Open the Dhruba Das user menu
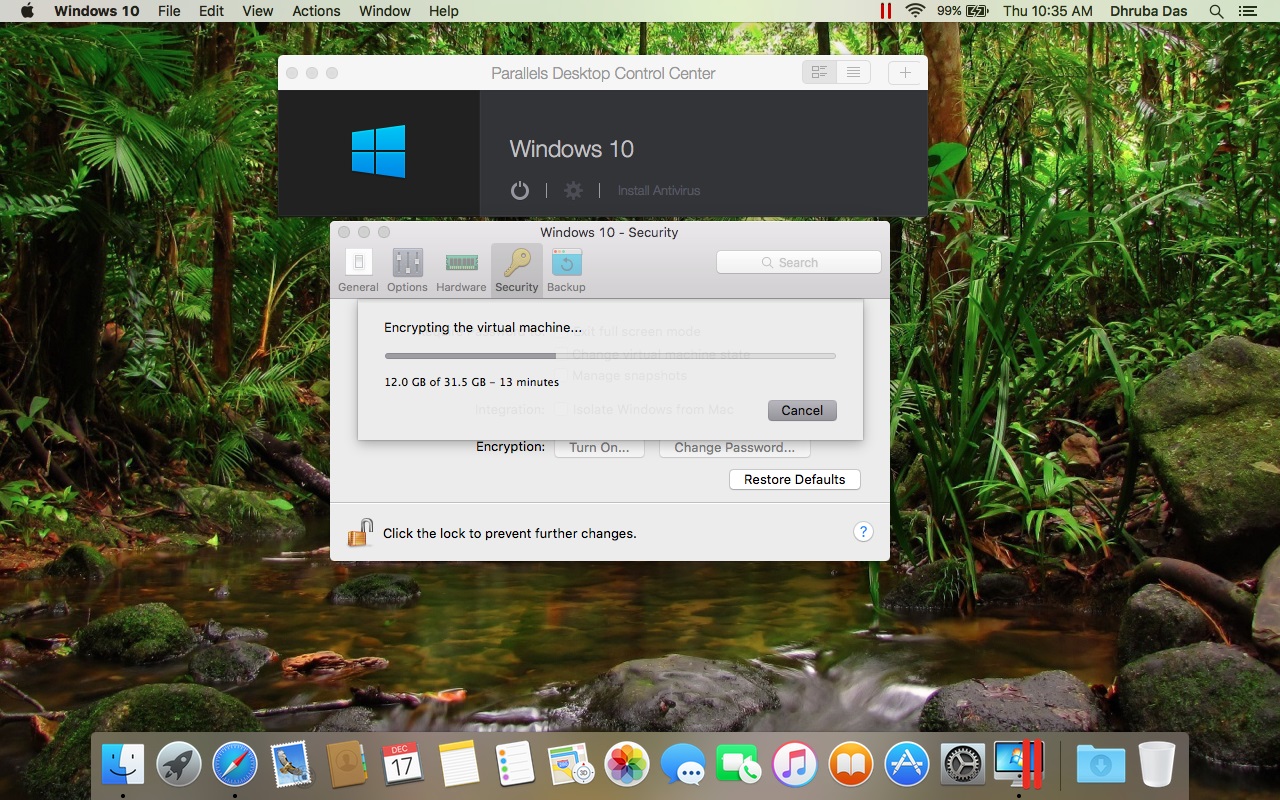This screenshot has width=1280, height=800. click(1149, 11)
